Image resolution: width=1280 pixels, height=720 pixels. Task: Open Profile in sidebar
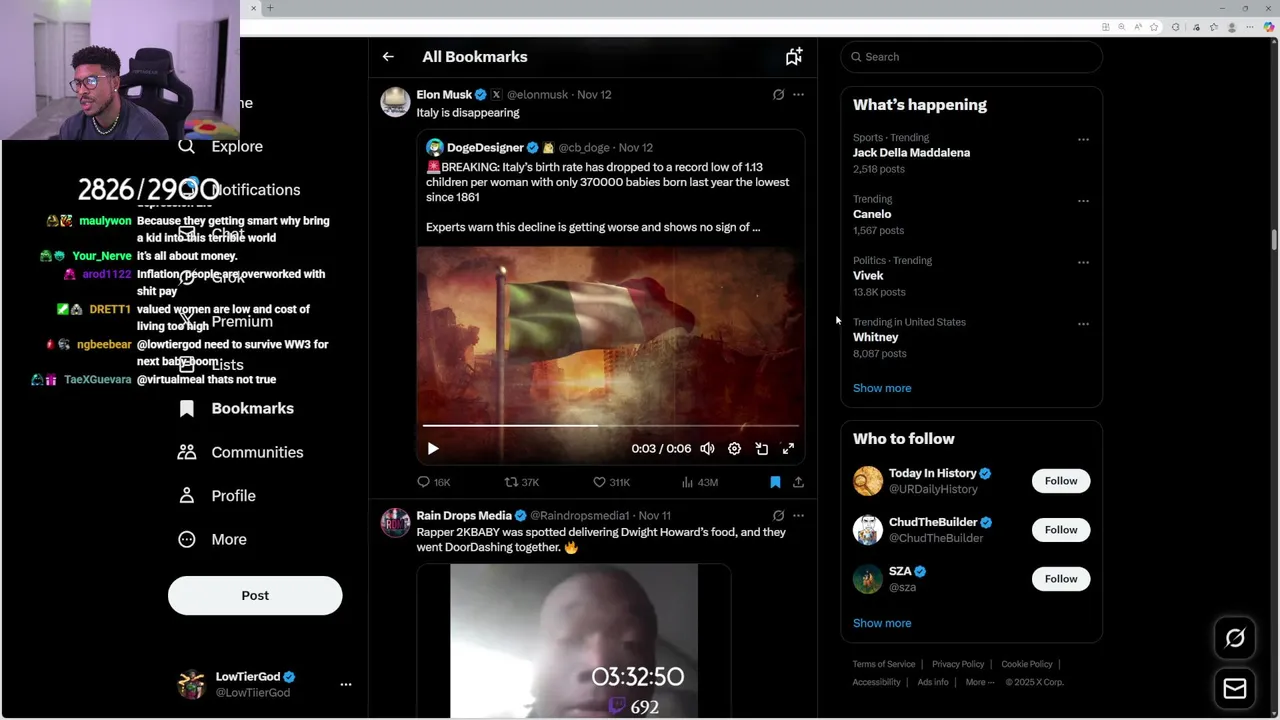(217, 496)
